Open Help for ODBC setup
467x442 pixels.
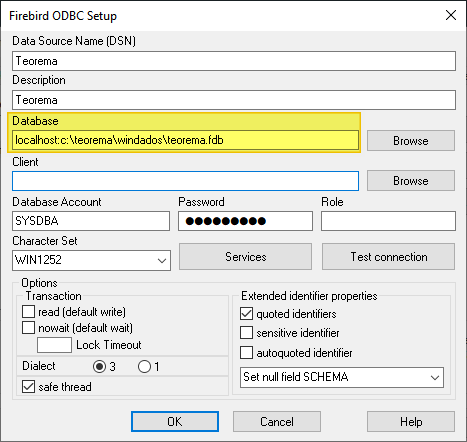(411, 422)
